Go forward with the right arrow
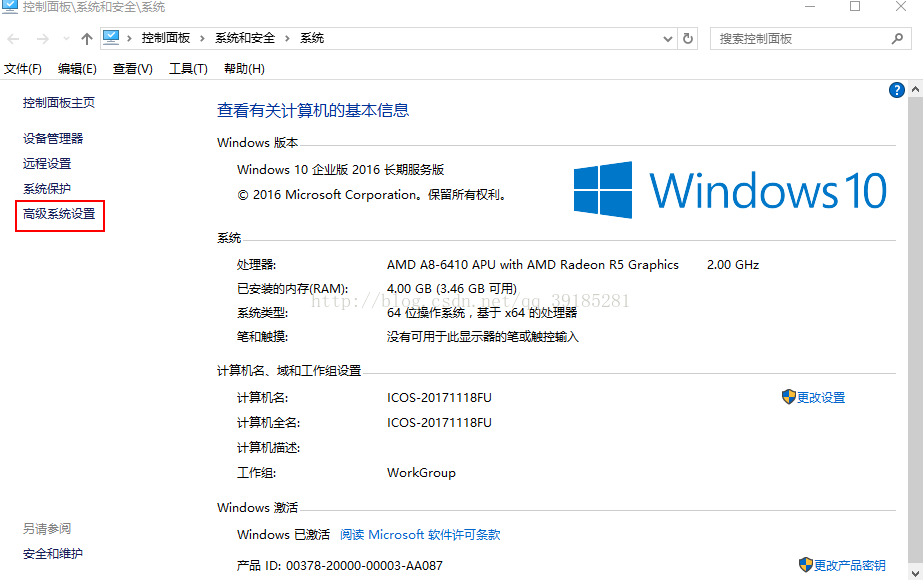Image resolution: width=923 pixels, height=580 pixels. 43,39
